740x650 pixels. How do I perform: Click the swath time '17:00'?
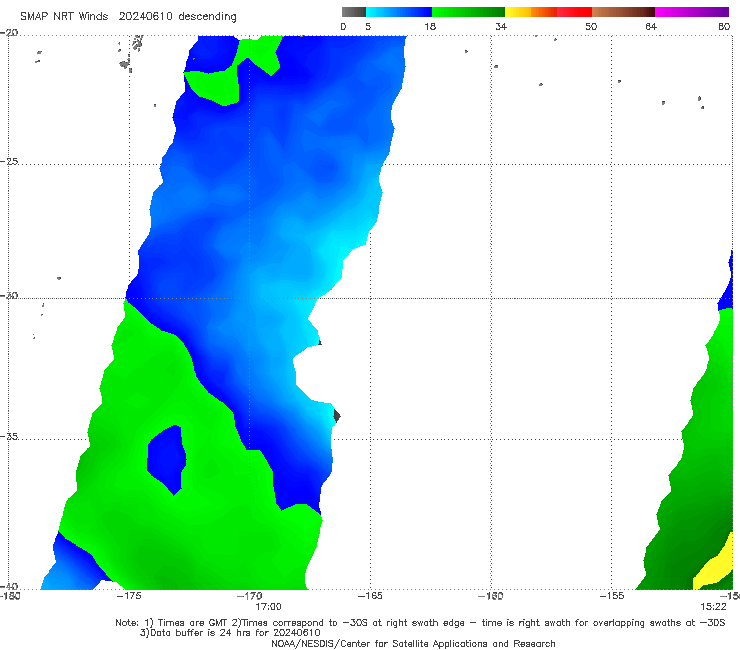269,607
